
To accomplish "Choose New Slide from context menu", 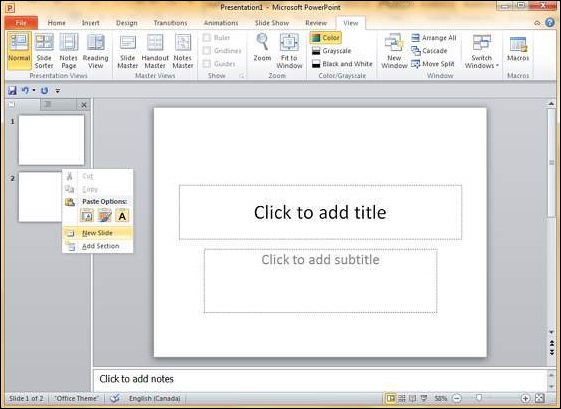I will [98, 233].
